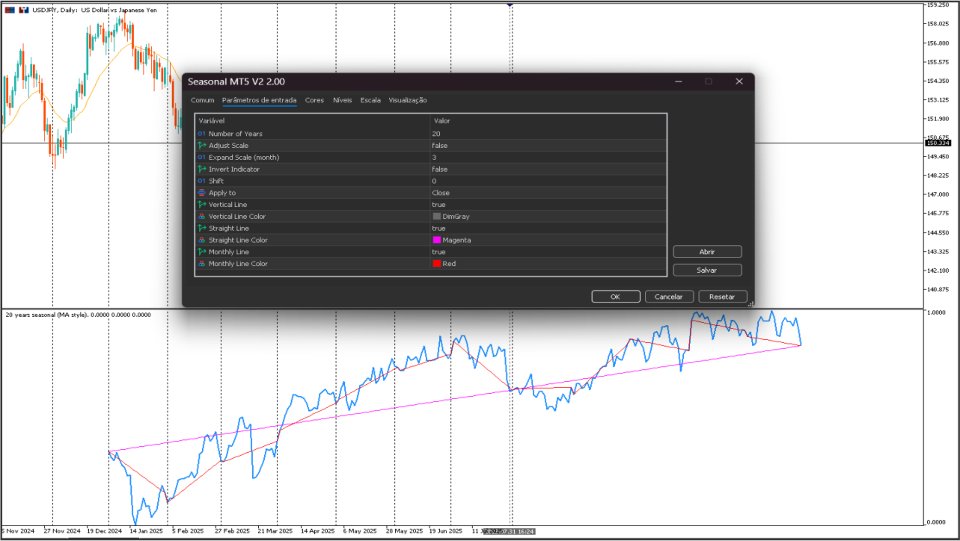This screenshot has width=960, height=541.
Task: Click the 6 May 2025 date label
Action: click(360, 531)
